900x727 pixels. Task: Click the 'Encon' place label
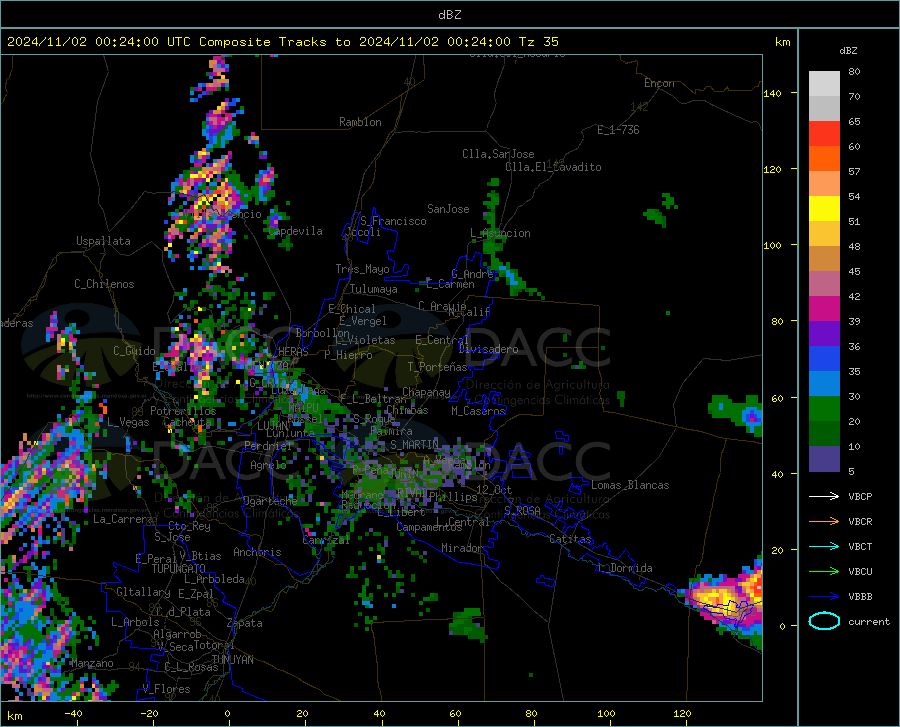pyautogui.click(x=659, y=83)
